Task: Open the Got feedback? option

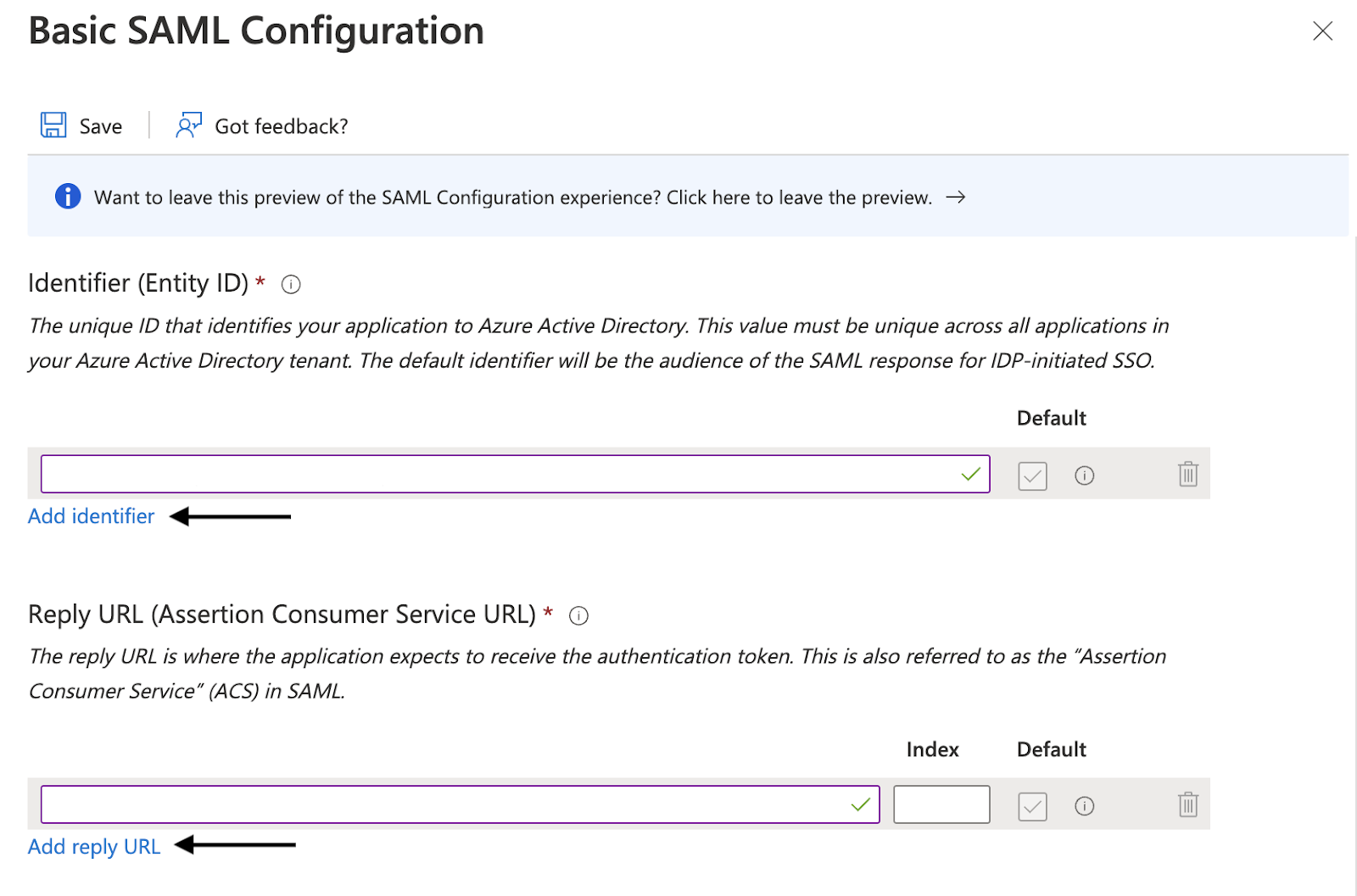Action: coord(281,126)
